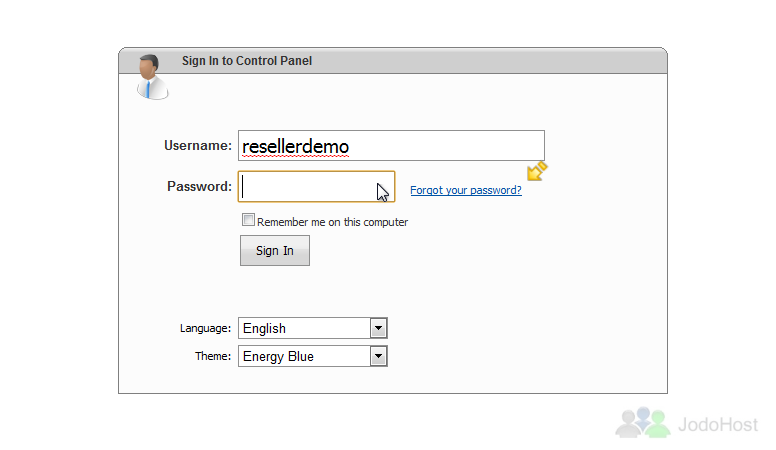
Task: Click the 'Remember me on this computer' label
Action: (333, 222)
